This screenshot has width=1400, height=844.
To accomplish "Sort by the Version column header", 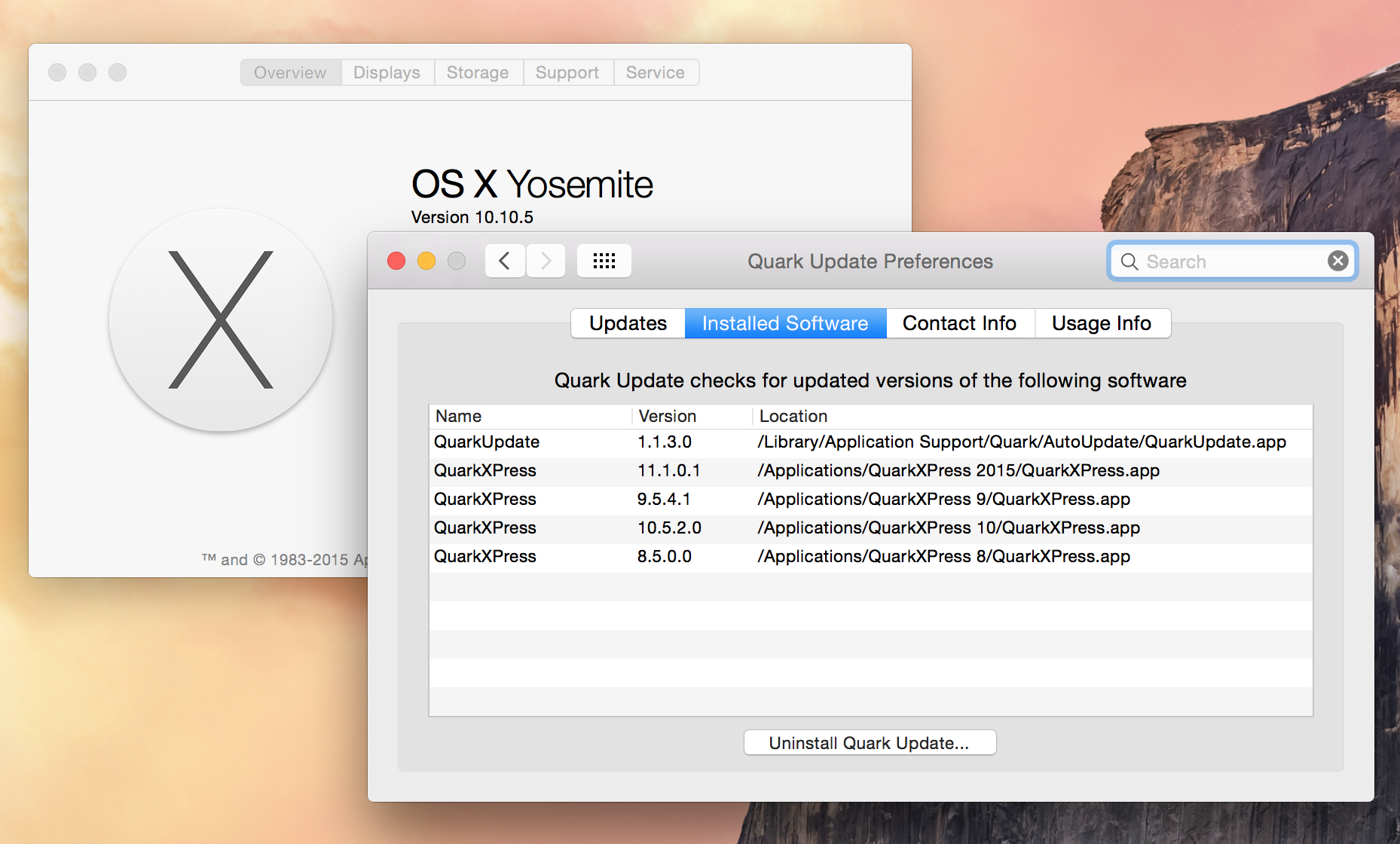I will pos(692,416).
